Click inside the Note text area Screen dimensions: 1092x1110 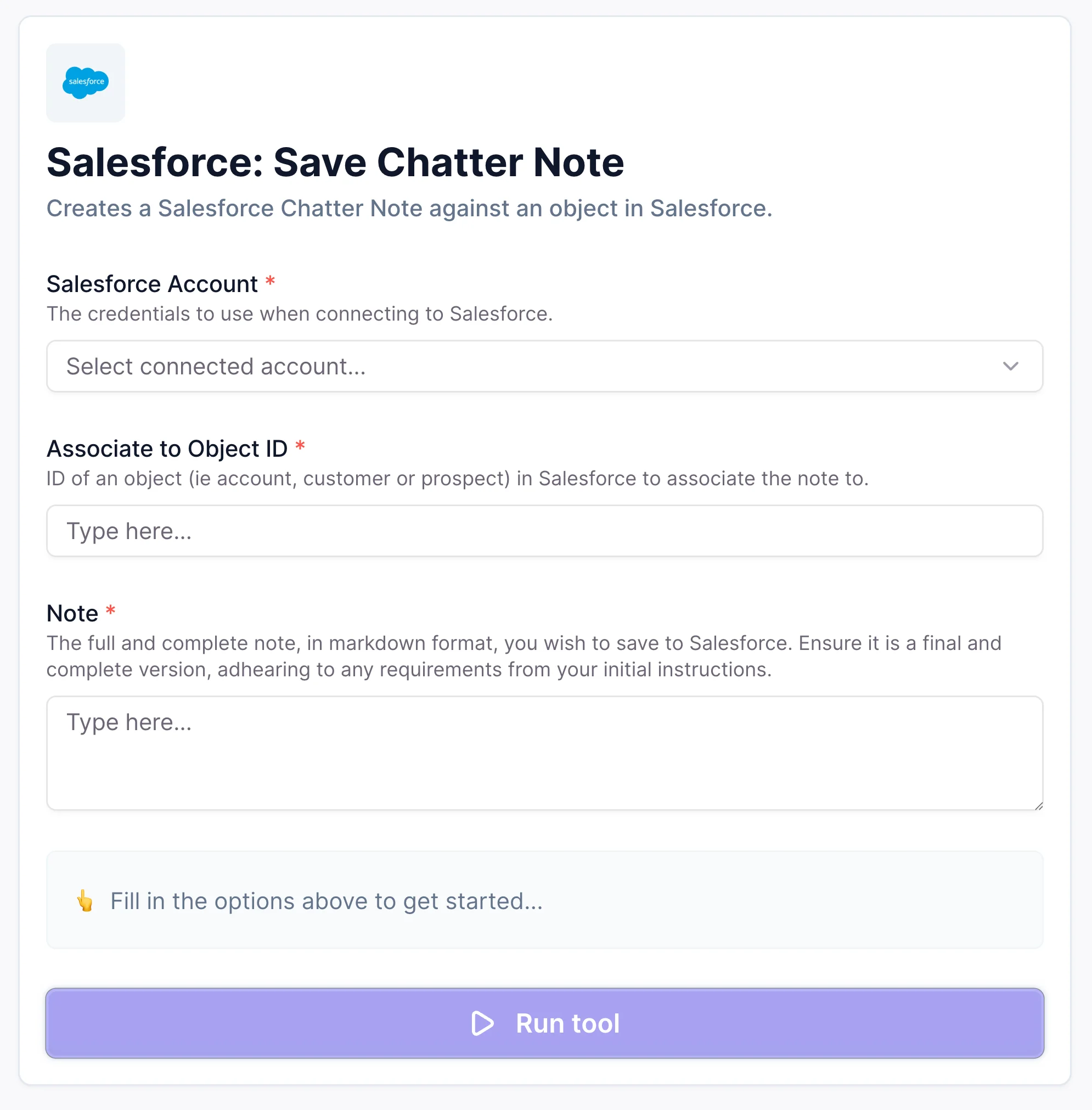click(544, 753)
